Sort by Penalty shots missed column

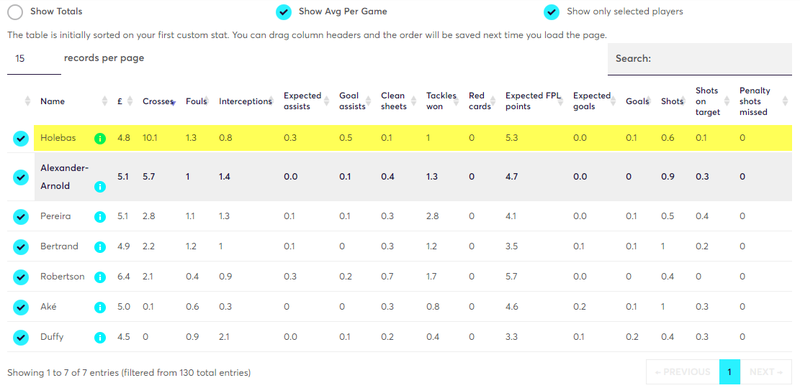click(755, 101)
